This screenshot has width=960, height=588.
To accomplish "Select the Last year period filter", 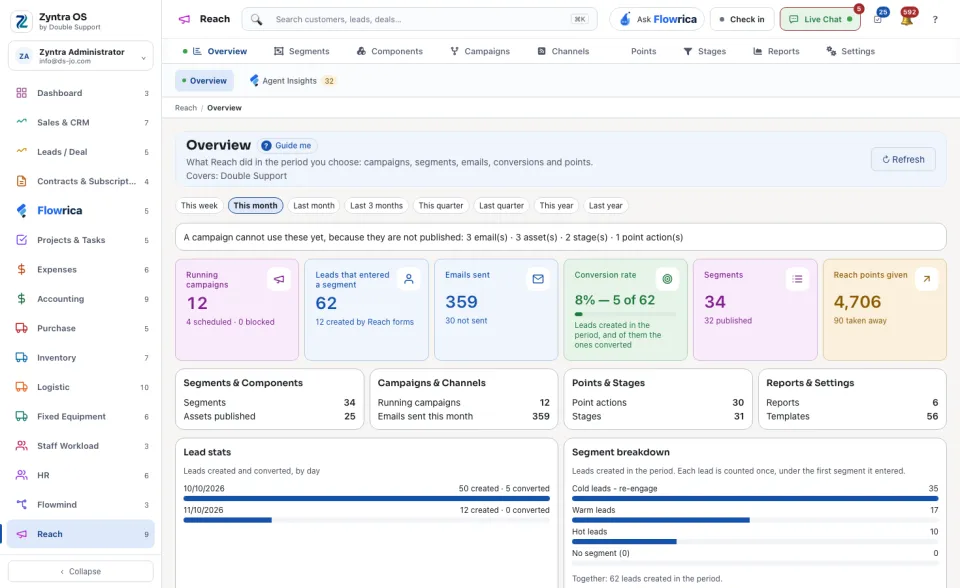I will tap(606, 206).
